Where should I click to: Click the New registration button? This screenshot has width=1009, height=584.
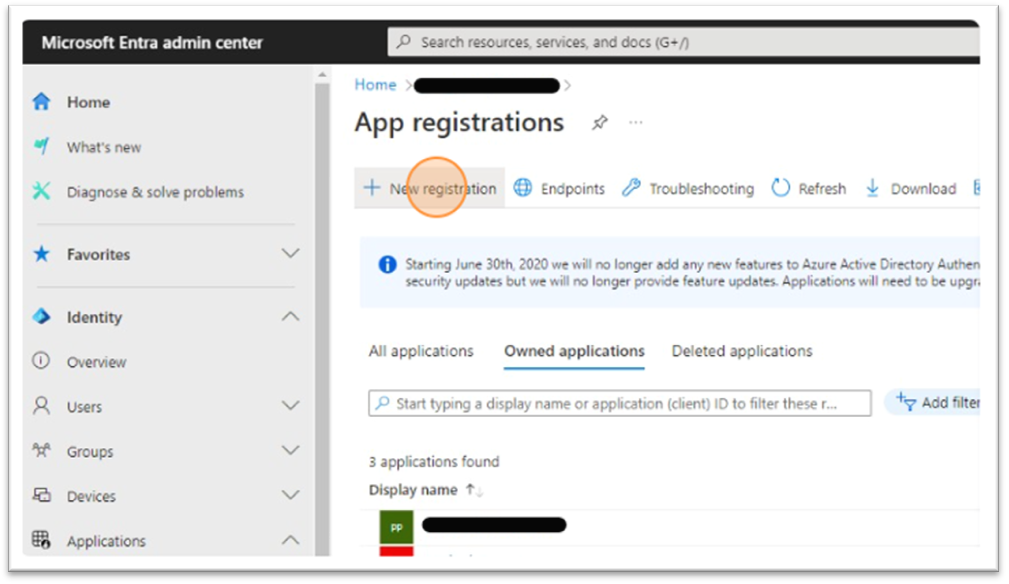430,188
